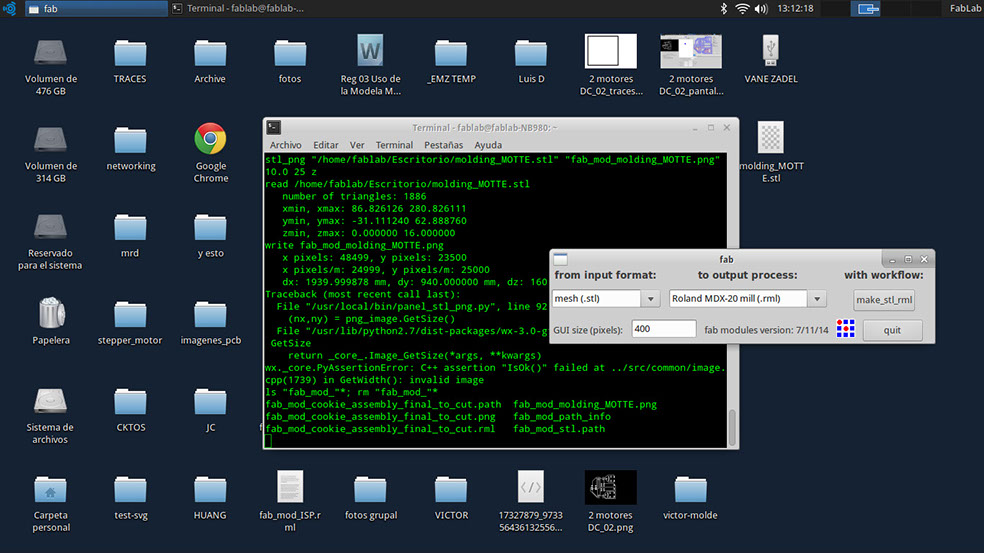The image size is (984, 553).
Task: Open the mrd folder
Action: pyautogui.click(x=130, y=228)
